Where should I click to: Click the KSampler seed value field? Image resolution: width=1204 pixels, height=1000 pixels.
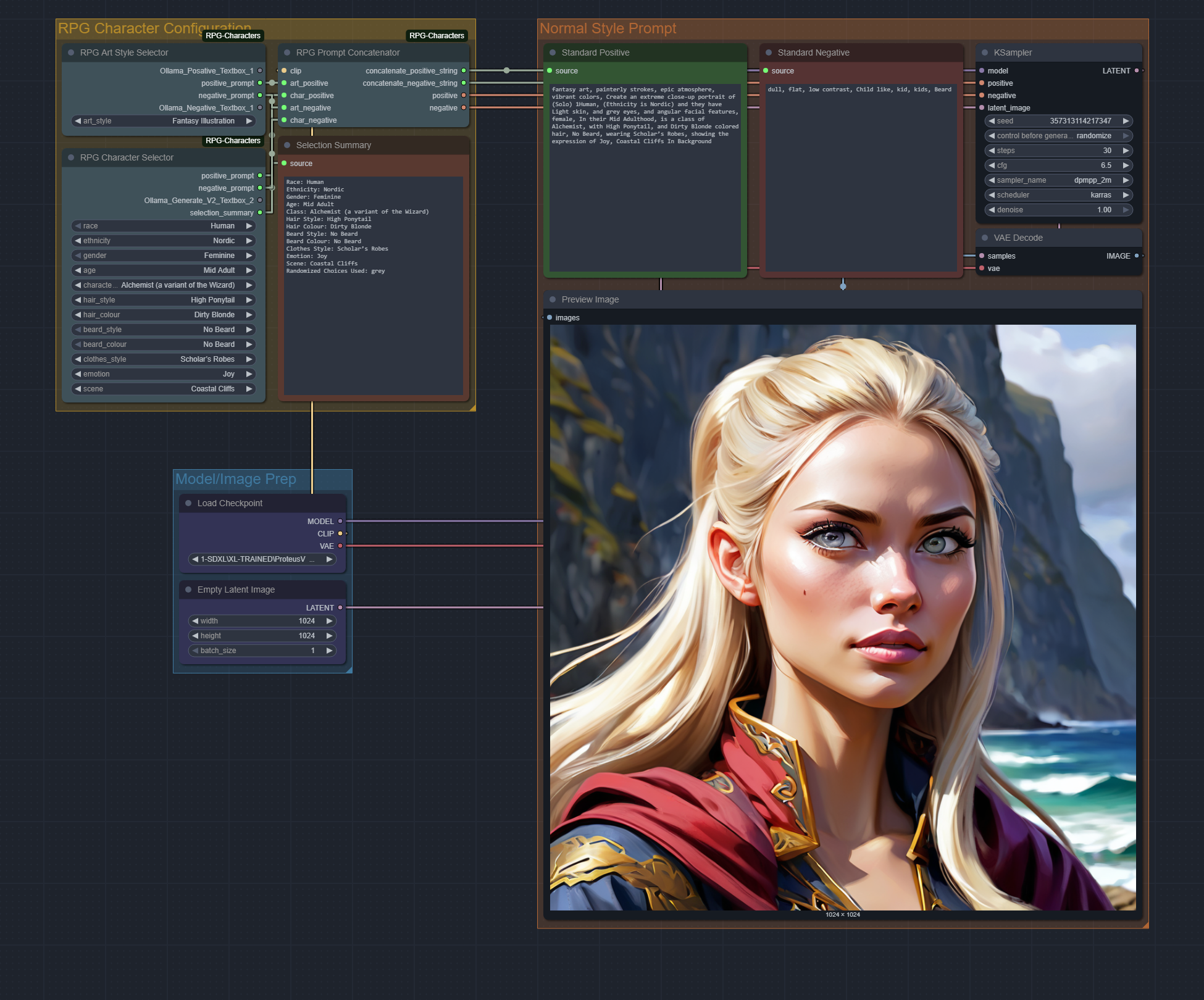pos(1059,121)
